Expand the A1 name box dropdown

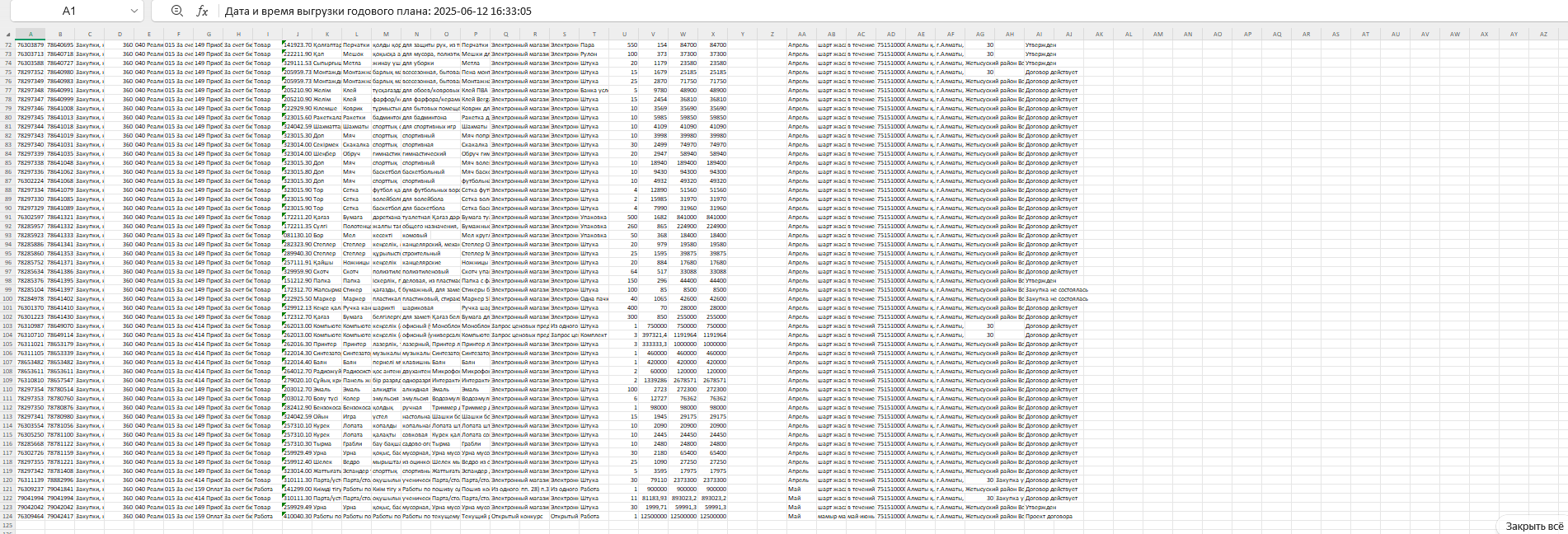(x=134, y=11)
